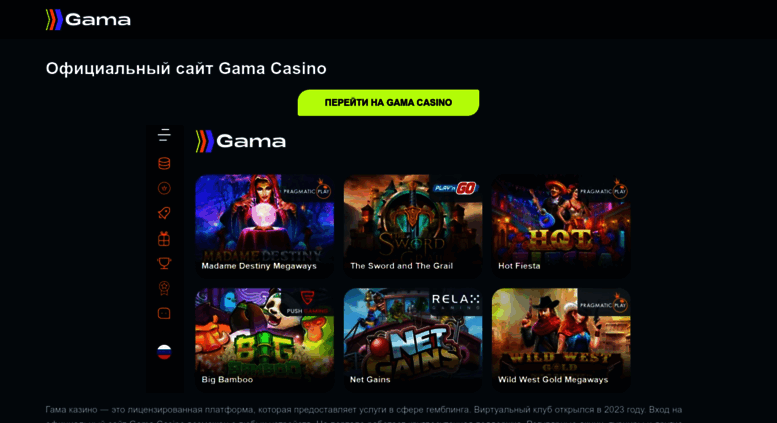This screenshot has height=423, width=777.
Task: Launch the Hot Fiesta slot
Action: pyautogui.click(x=561, y=225)
